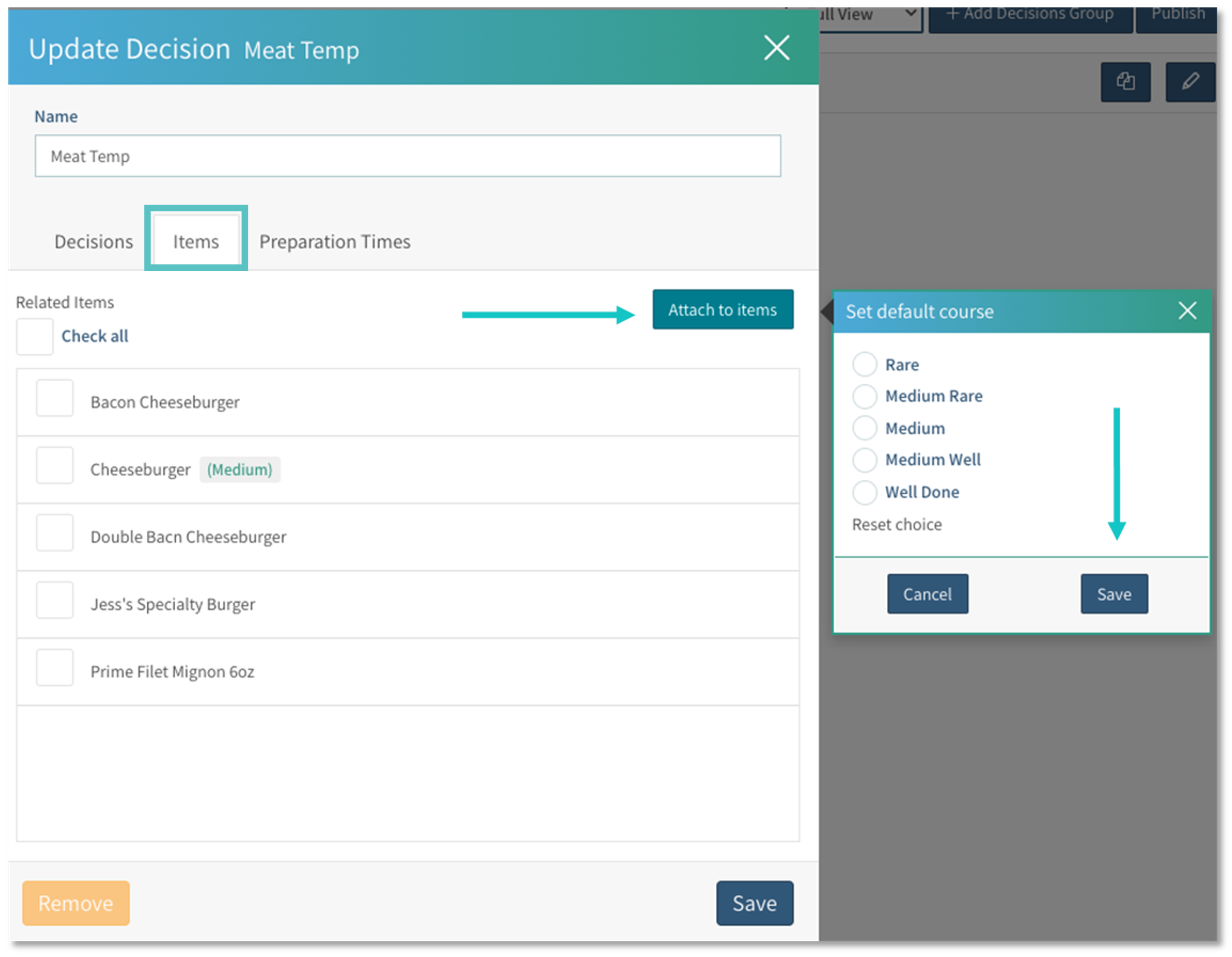Click into the Name input field
Image resolution: width=1232 pixels, height=957 pixels.
(x=407, y=156)
